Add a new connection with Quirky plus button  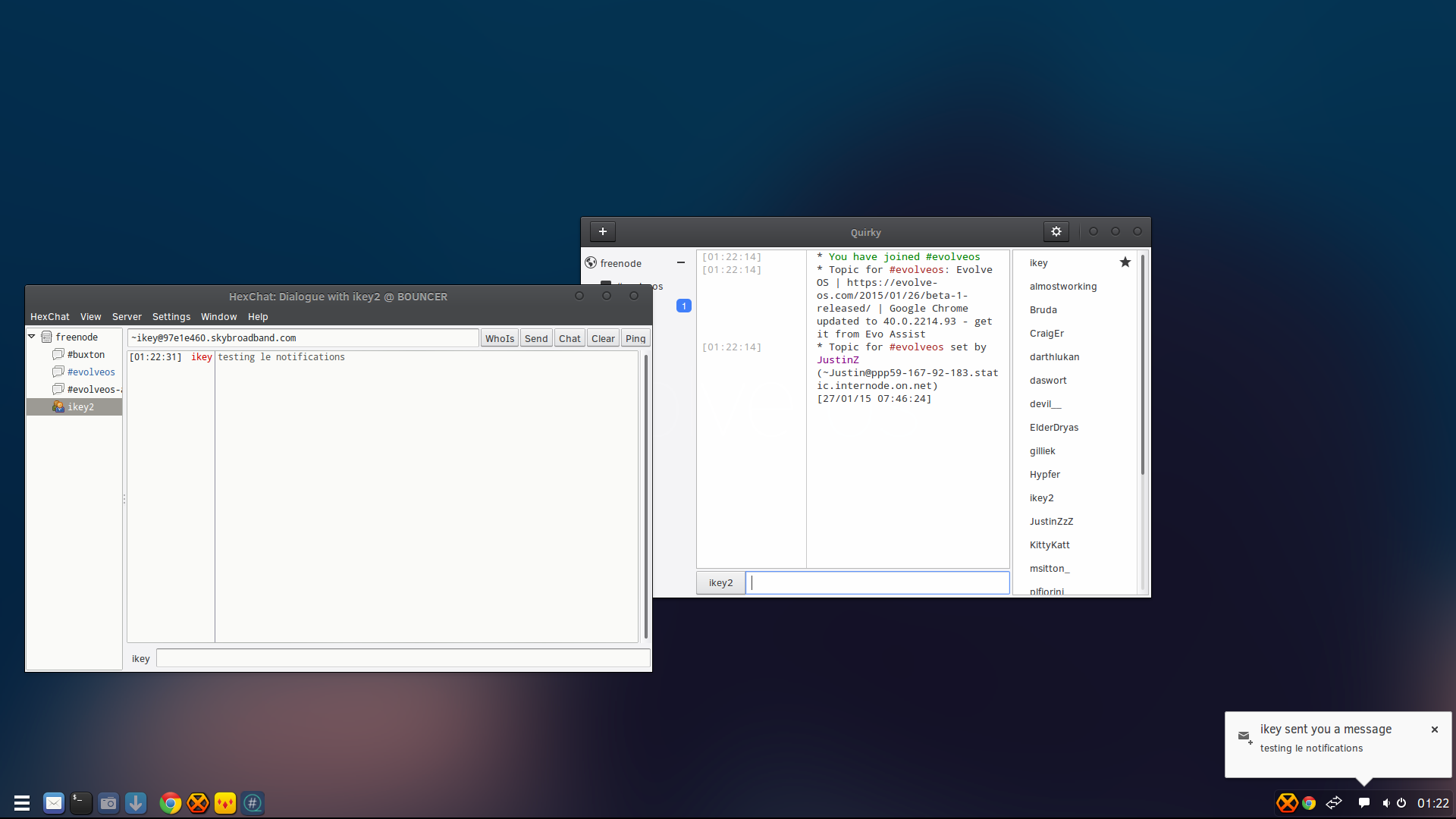pyautogui.click(x=603, y=231)
